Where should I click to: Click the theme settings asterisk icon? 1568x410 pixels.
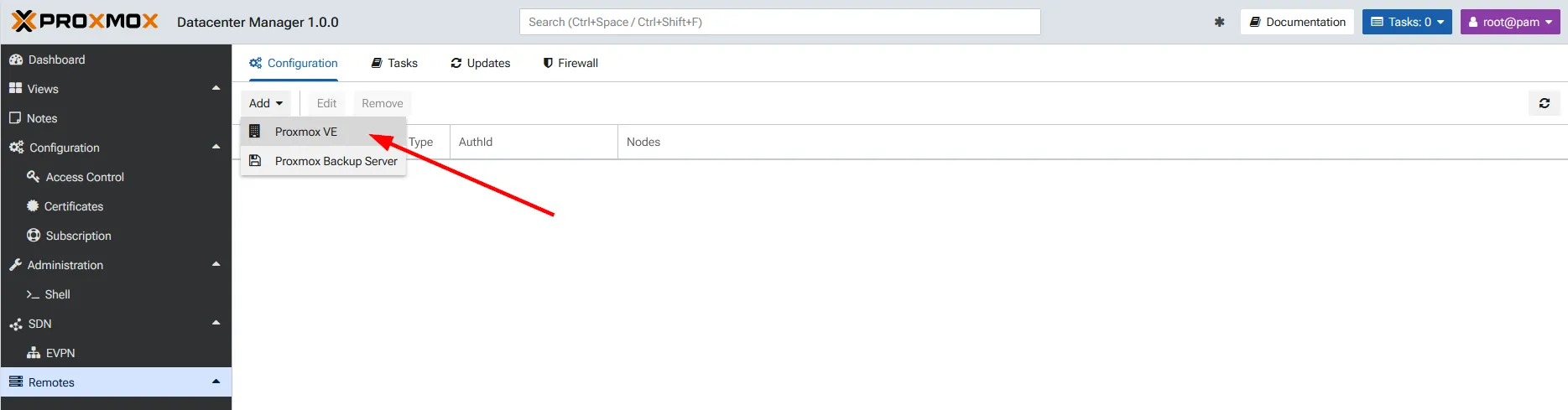1219,22
